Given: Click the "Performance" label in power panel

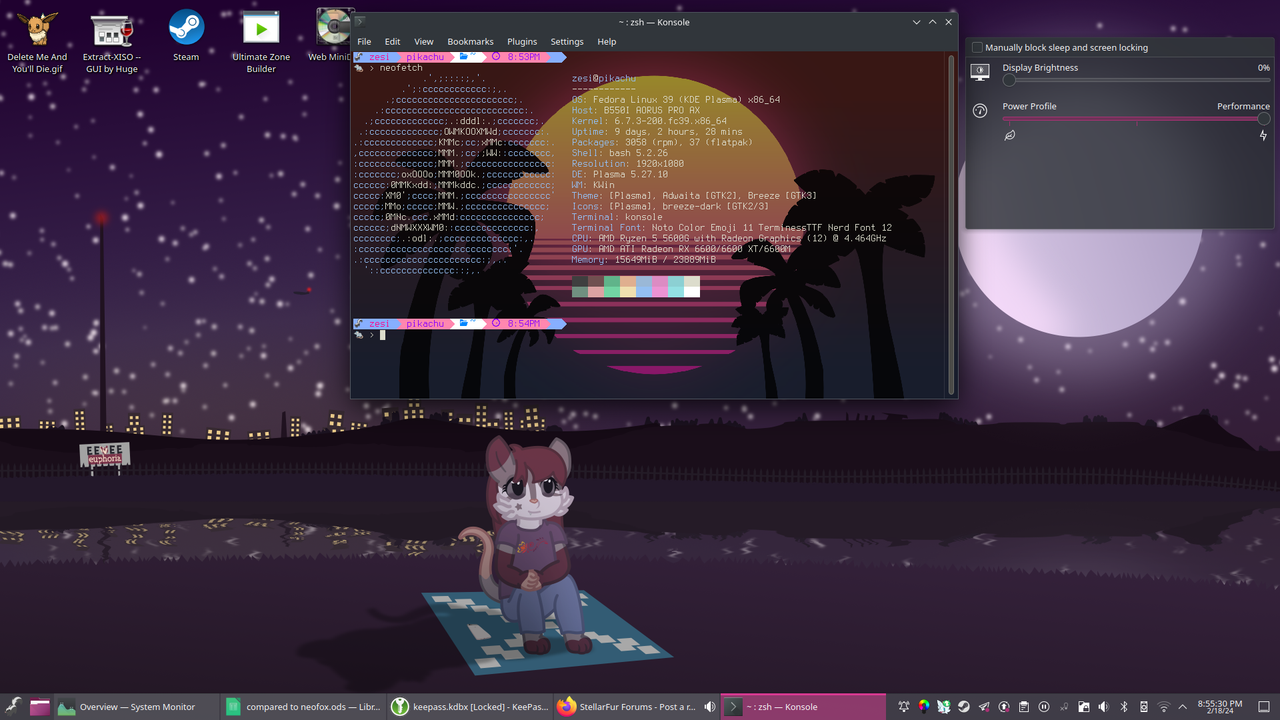Looking at the screenshot, I should [1243, 106].
